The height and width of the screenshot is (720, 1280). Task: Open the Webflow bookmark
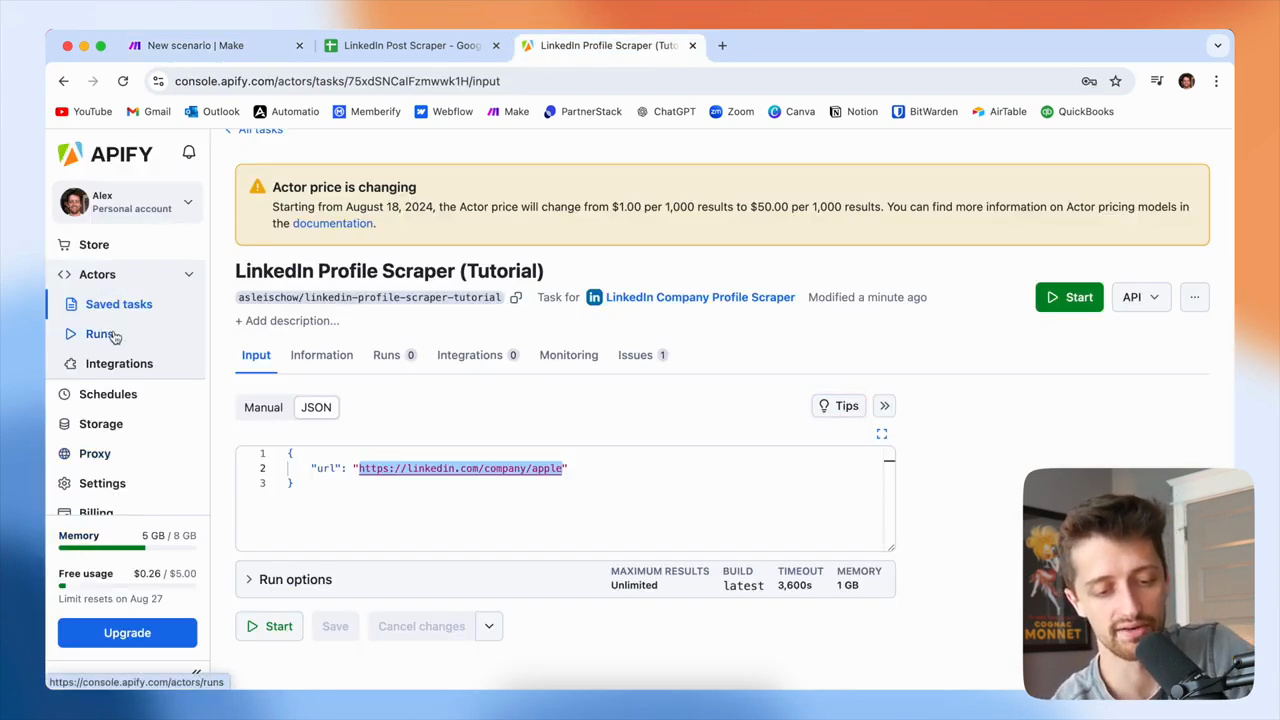443,112
